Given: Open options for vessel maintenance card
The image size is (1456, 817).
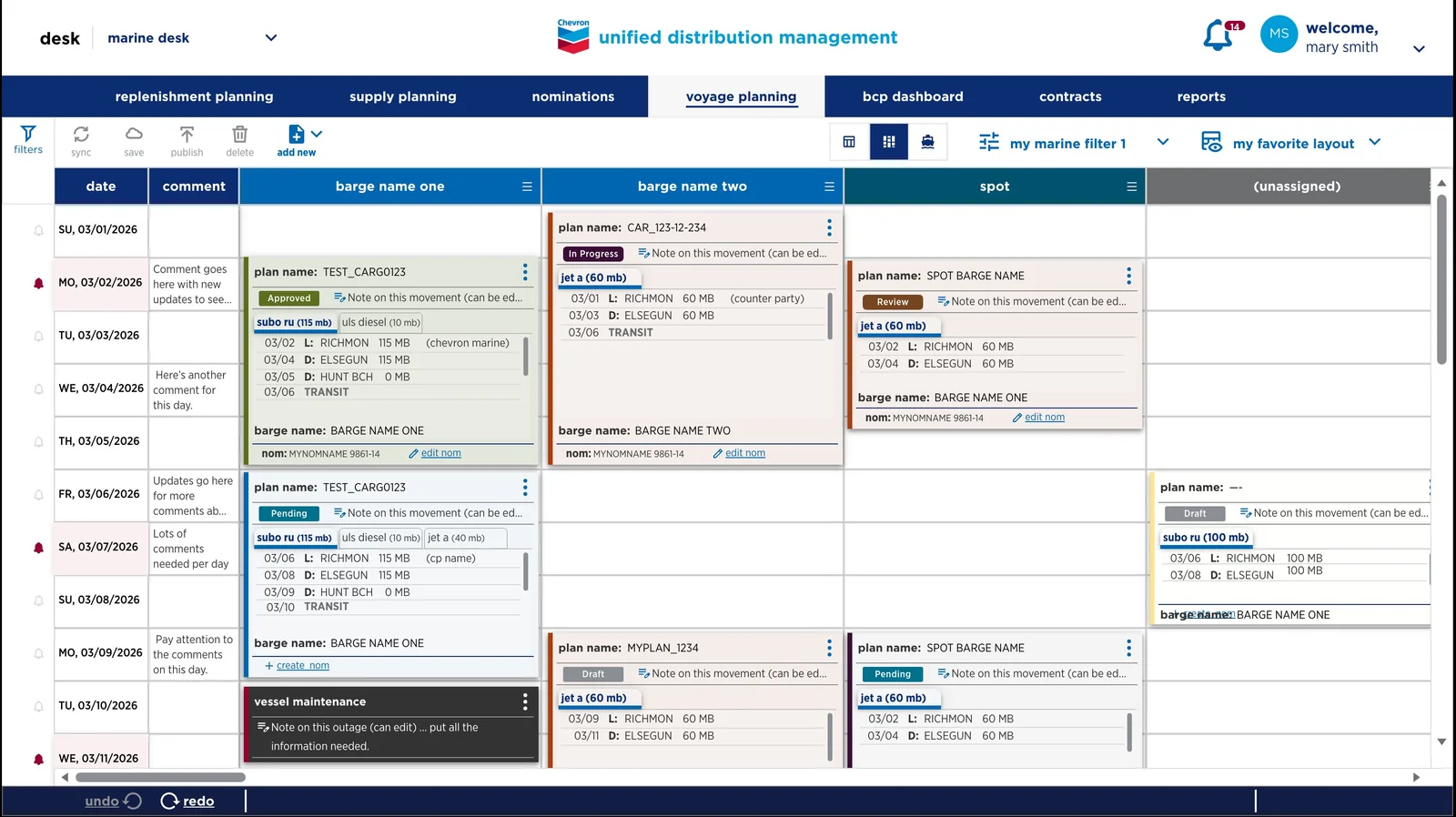Looking at the screenshot, I should point(525,701).
